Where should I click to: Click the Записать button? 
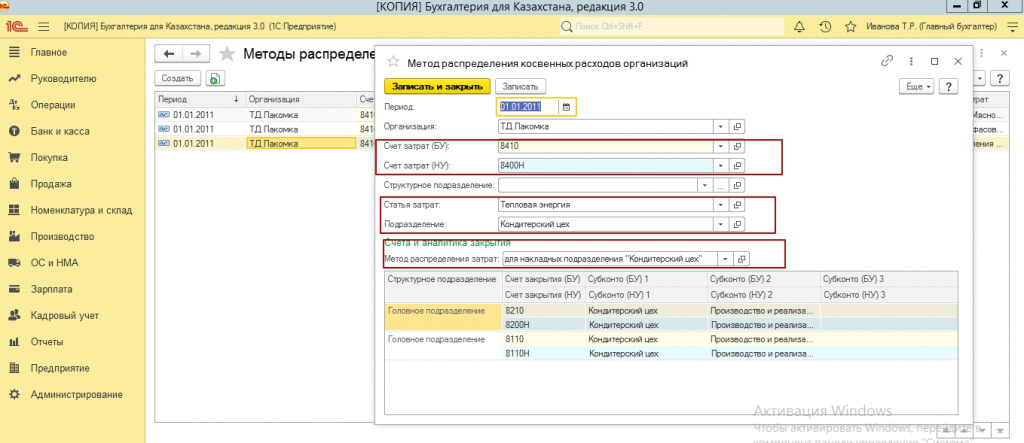pyautogui.click(x=520, y=86)
